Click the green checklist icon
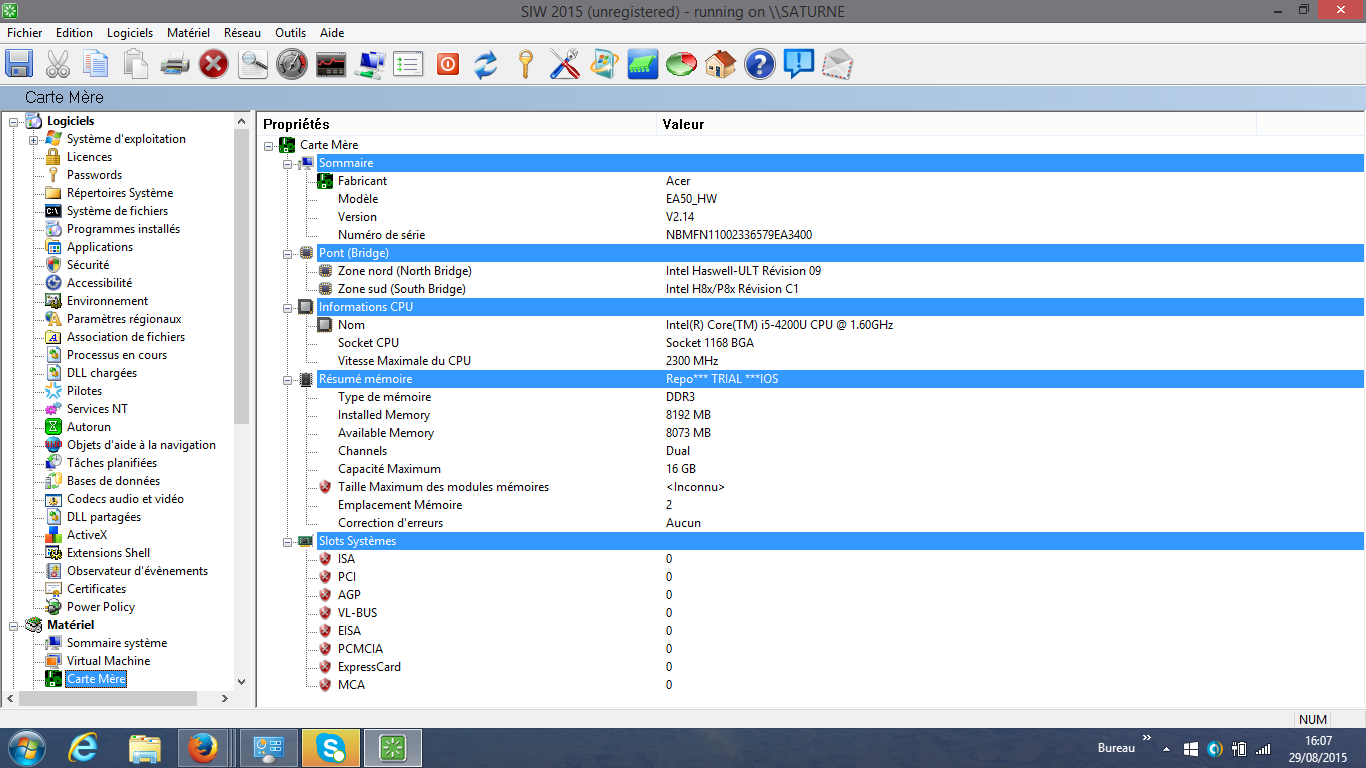 coord(408,65)
